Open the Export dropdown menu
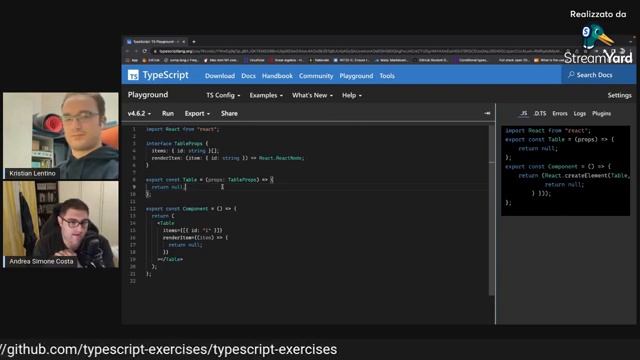Viewport: 640px width, 360px height. click(197, 113)
